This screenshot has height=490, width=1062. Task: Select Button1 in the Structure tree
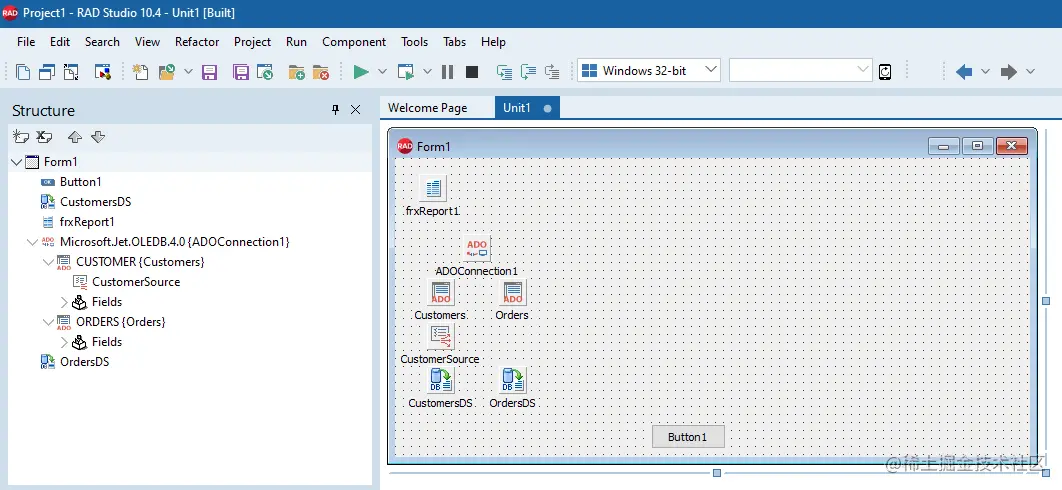pyautogui.click(x=81, y=182)
